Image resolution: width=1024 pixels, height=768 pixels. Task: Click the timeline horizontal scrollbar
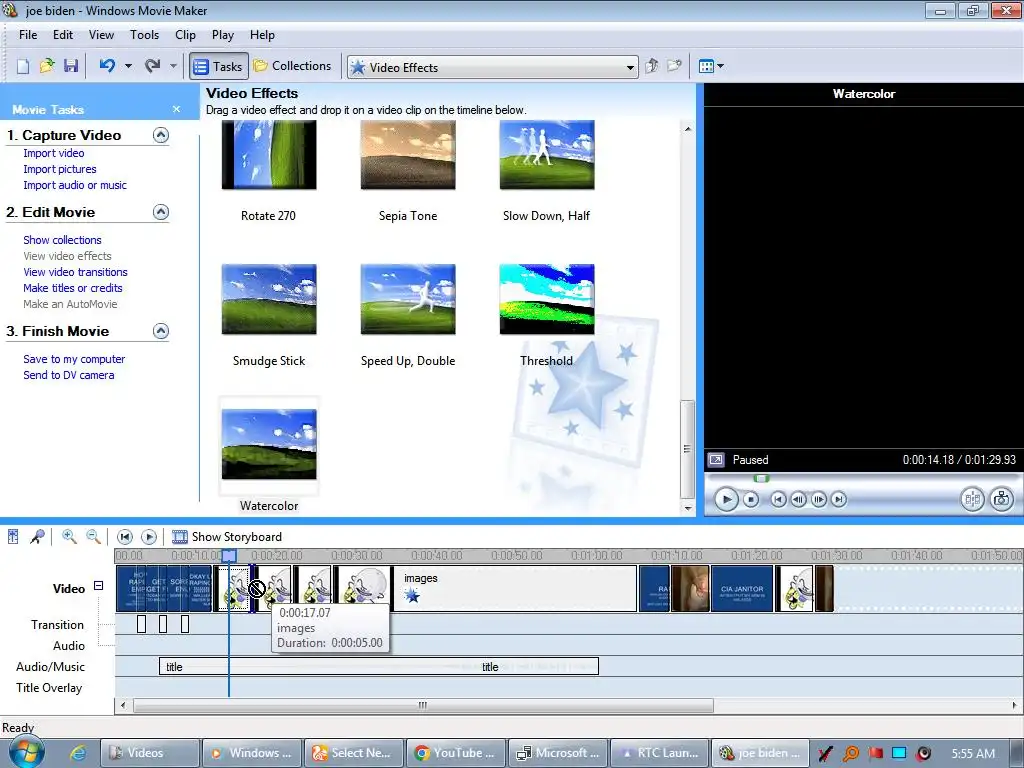tap(423, 705)
